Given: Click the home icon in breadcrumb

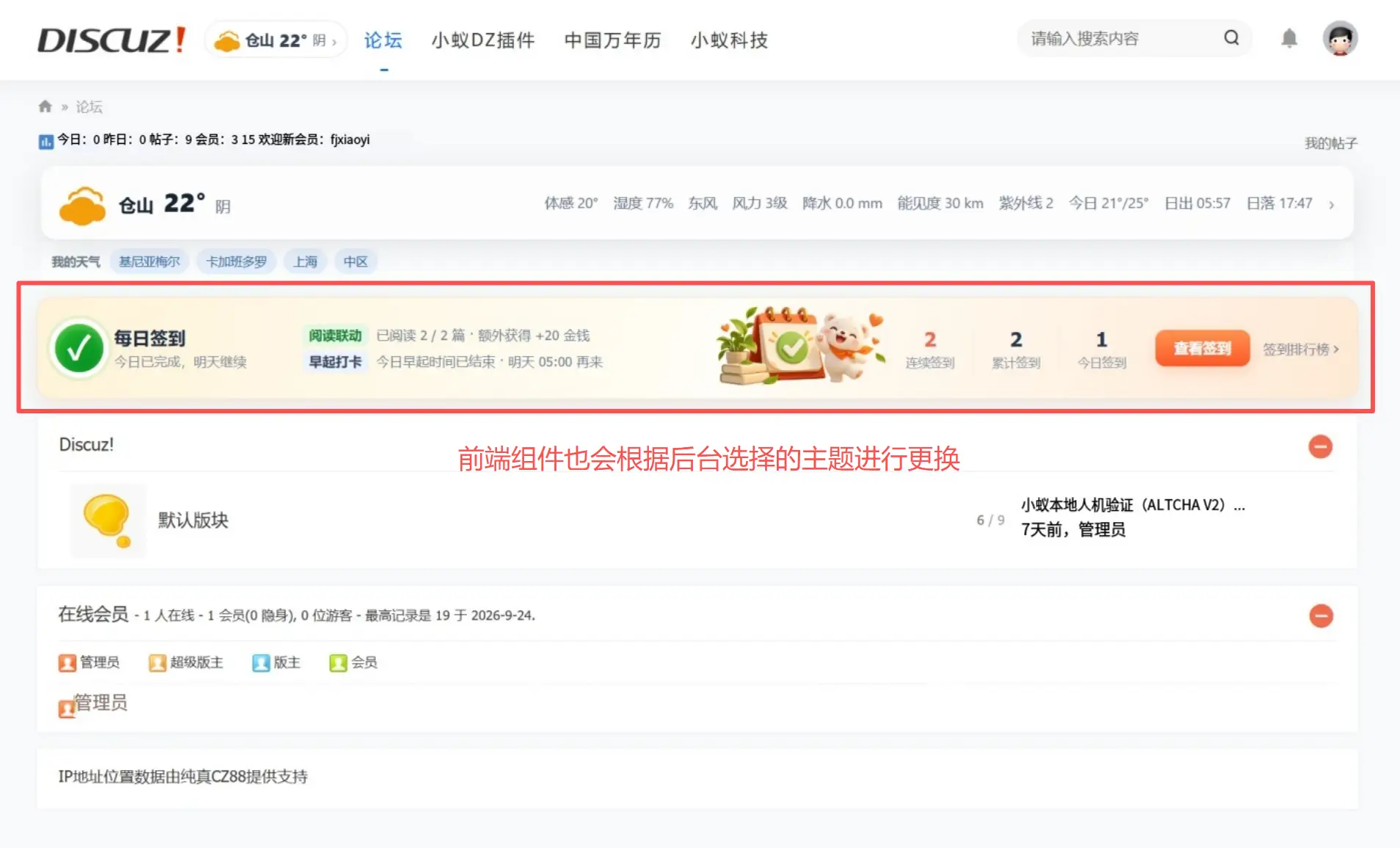Looking at the screenshot, I should click(x=46, y=106).
